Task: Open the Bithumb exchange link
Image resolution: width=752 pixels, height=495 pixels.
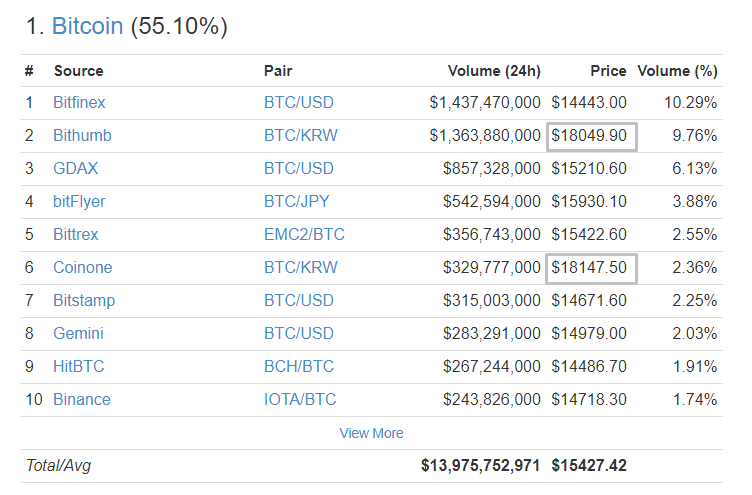Action: pos(82,135)
